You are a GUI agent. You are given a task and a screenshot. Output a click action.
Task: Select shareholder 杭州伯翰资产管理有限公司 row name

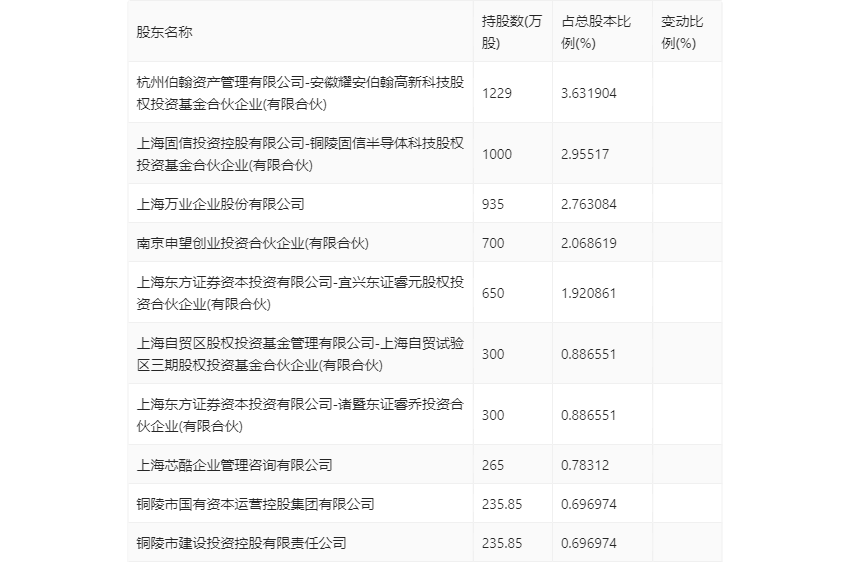(300, 93)
